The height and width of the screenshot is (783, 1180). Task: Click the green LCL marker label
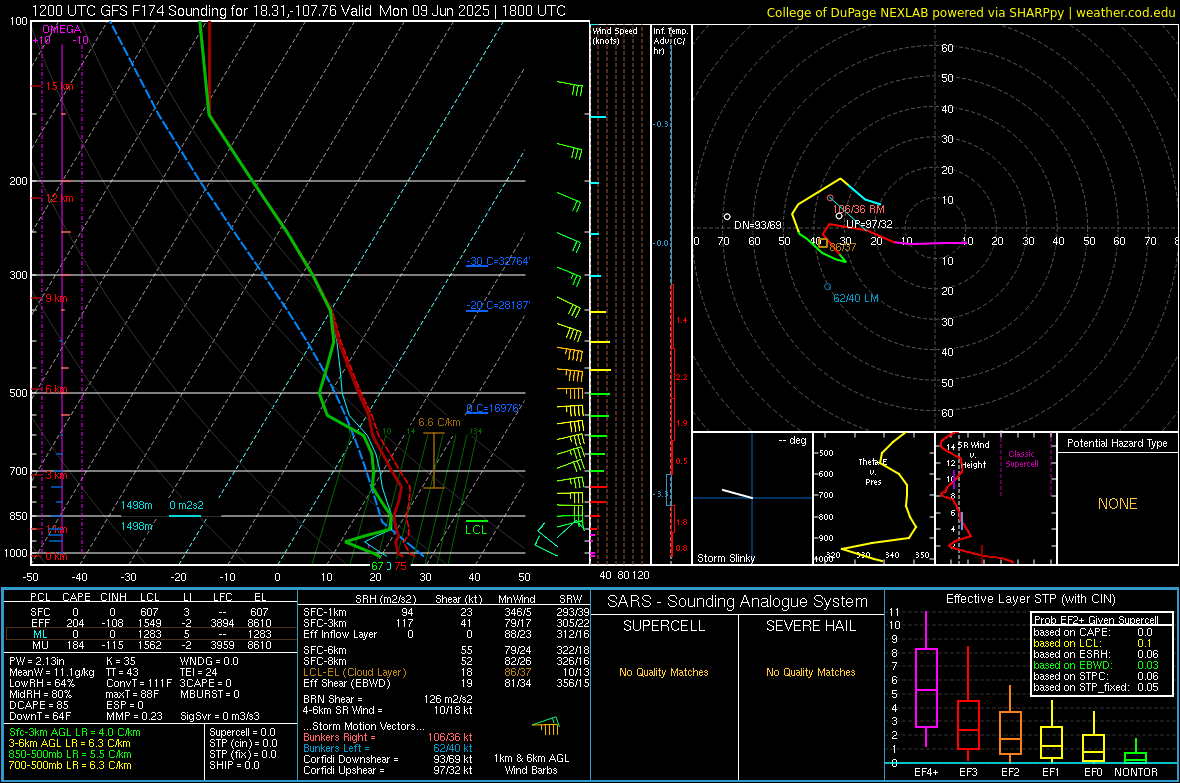(476, 529)
